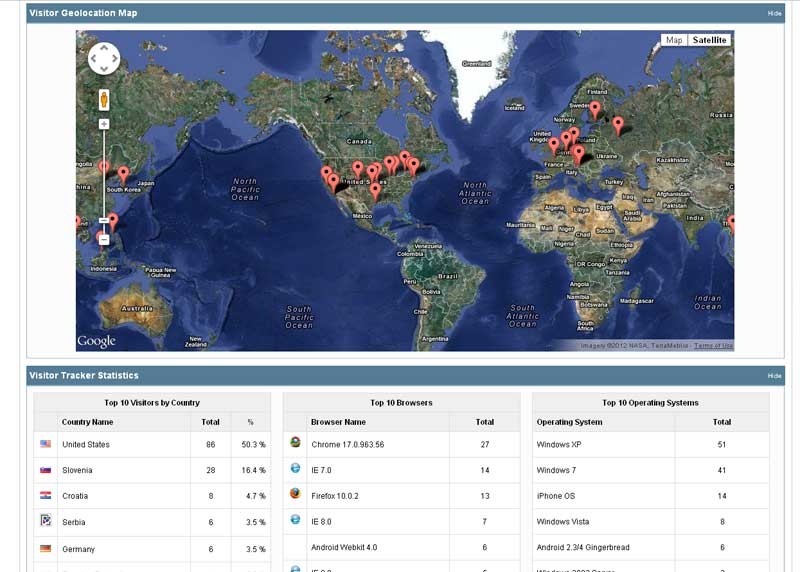Select the United States country row
This screenshot has height=572, width=800.
click(152, 444)
